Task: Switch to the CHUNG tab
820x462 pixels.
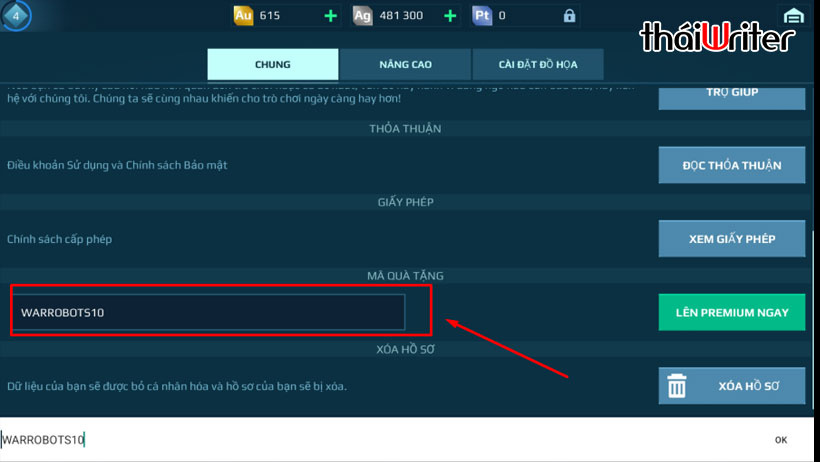Action: click(272, 64)
